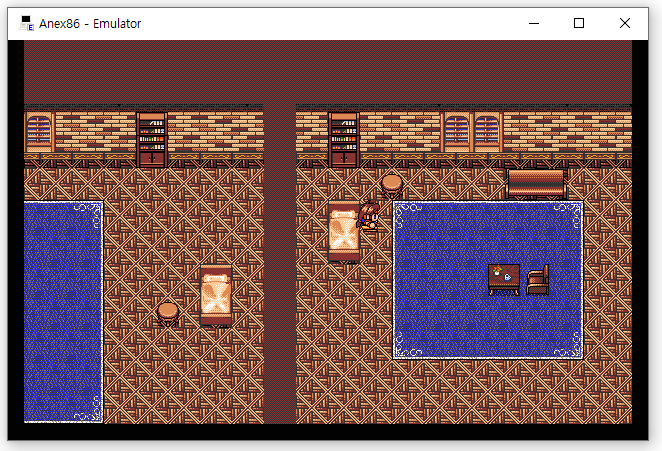Click the round stool in the left room
The height and width of the screenshot is (451, 662).
click(168, 315)
